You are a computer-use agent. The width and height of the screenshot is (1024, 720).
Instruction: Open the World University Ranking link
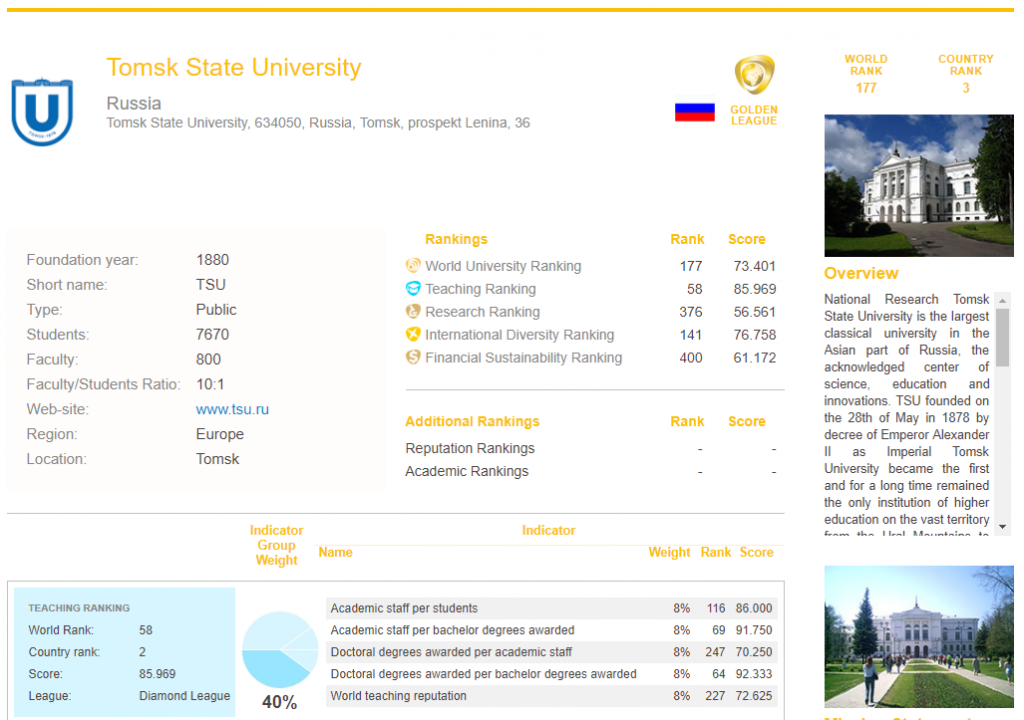click(x=502, y=266)
